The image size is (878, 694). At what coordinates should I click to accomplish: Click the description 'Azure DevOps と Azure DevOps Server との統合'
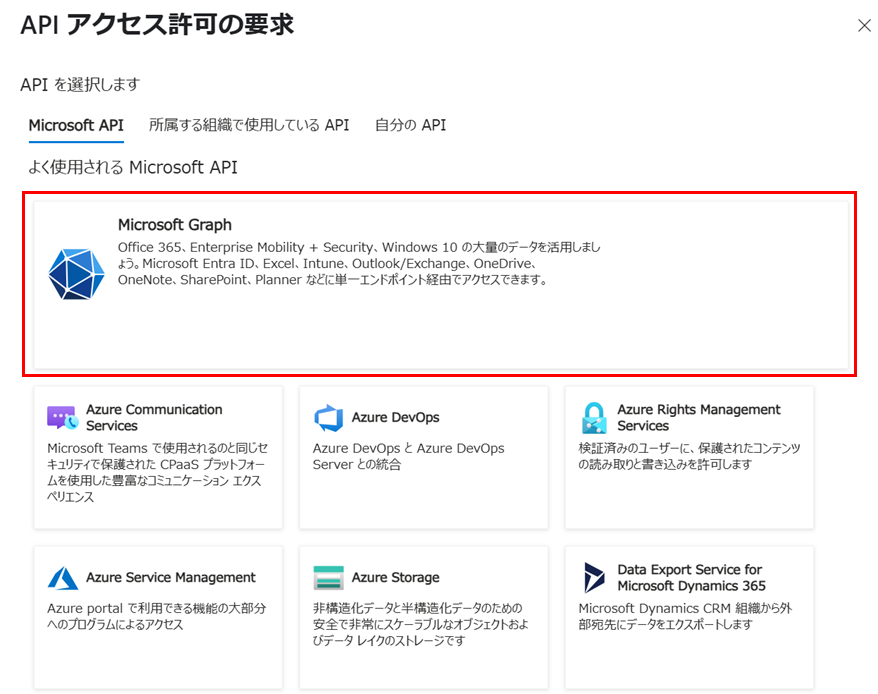tap(408, 457)
